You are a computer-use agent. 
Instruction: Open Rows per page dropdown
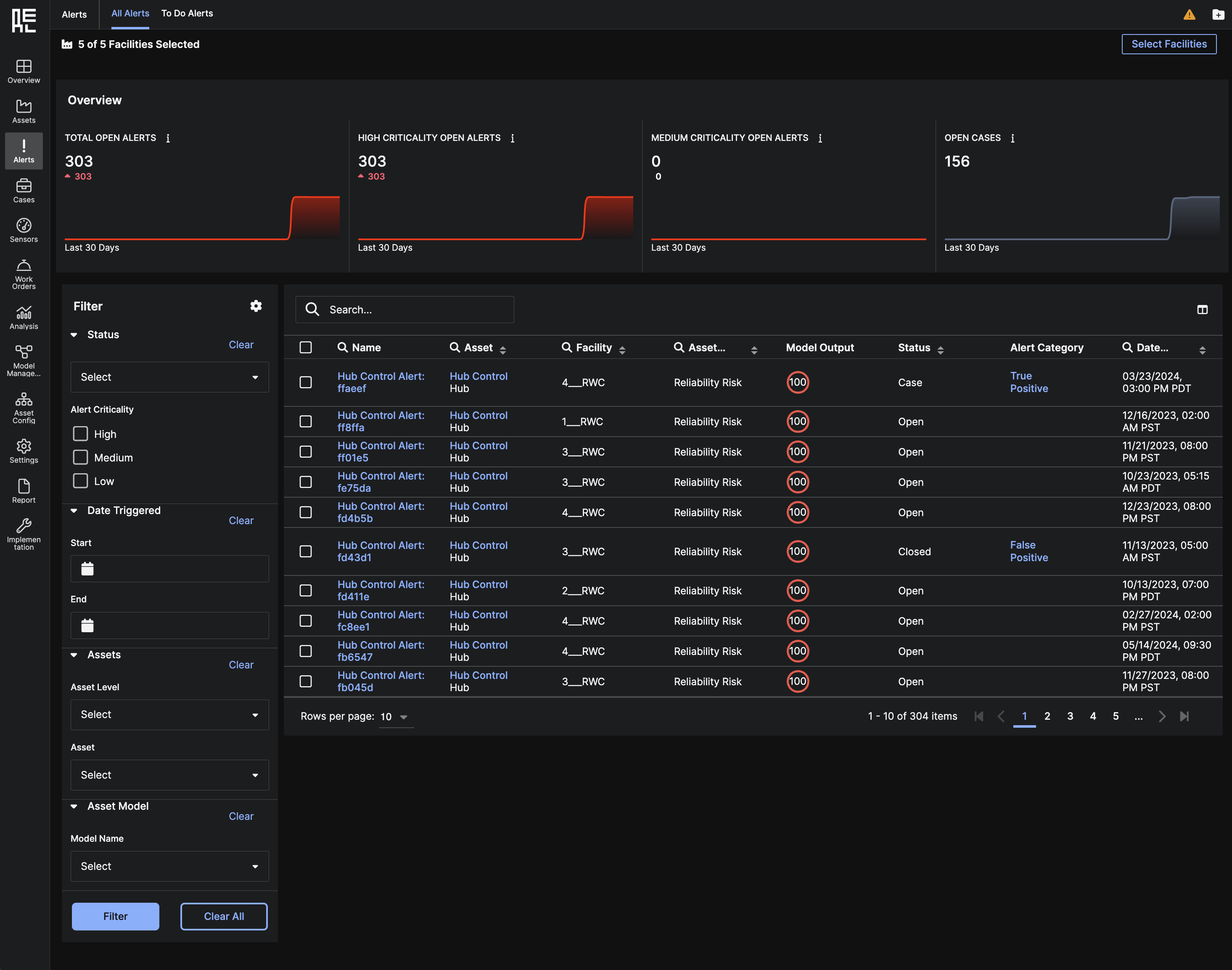pyautogui.click(x=395, y=717)
